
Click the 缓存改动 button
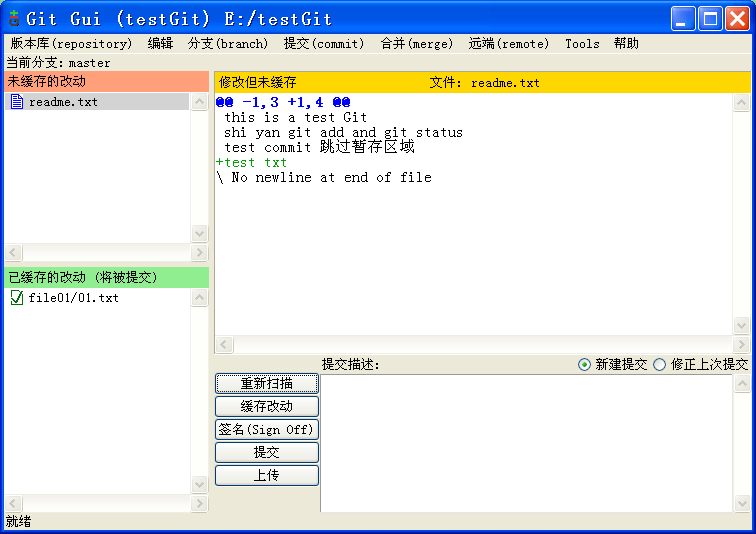[267, 406]
